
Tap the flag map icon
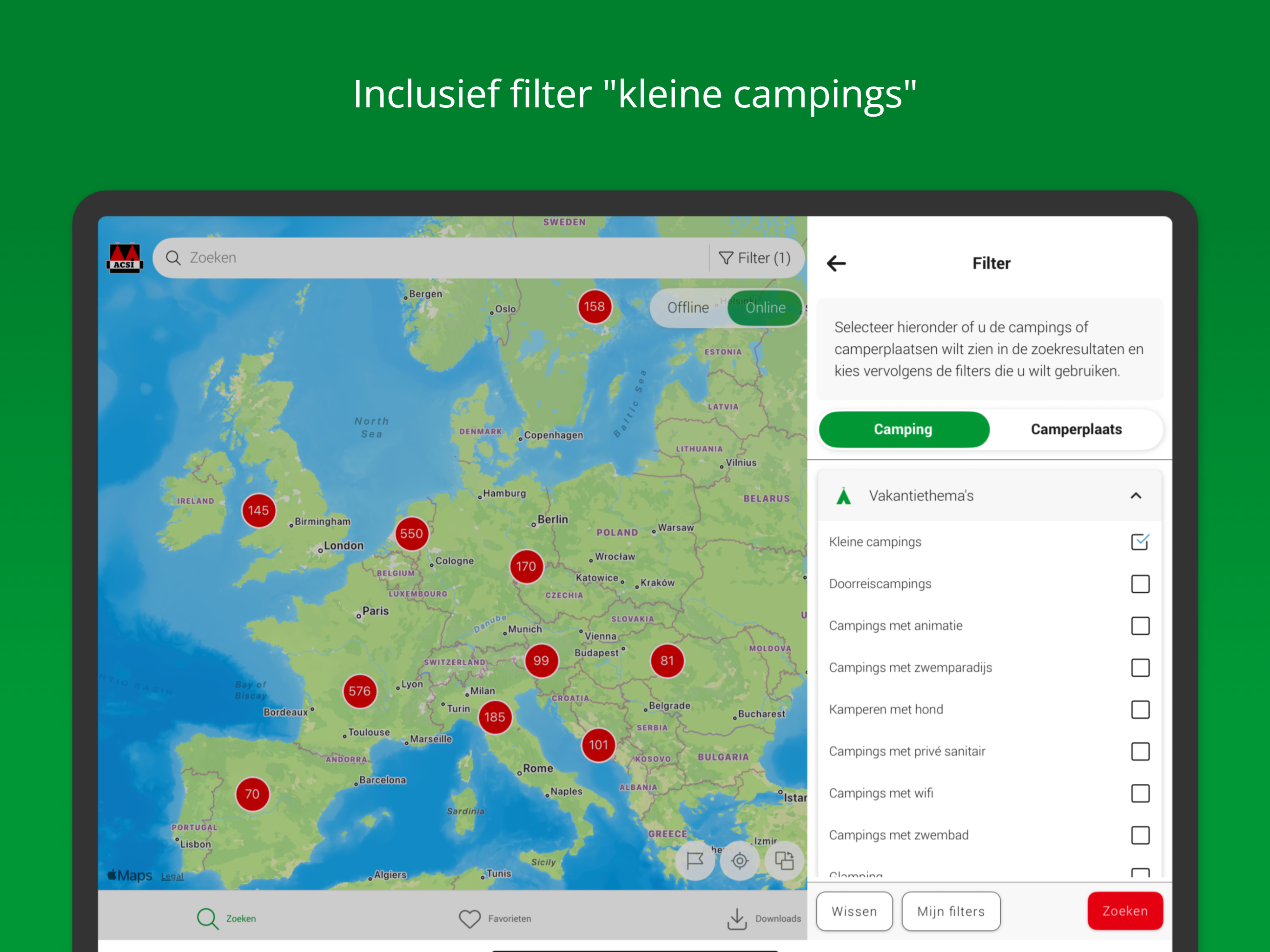pyautogui.click(x=695, y=860)
